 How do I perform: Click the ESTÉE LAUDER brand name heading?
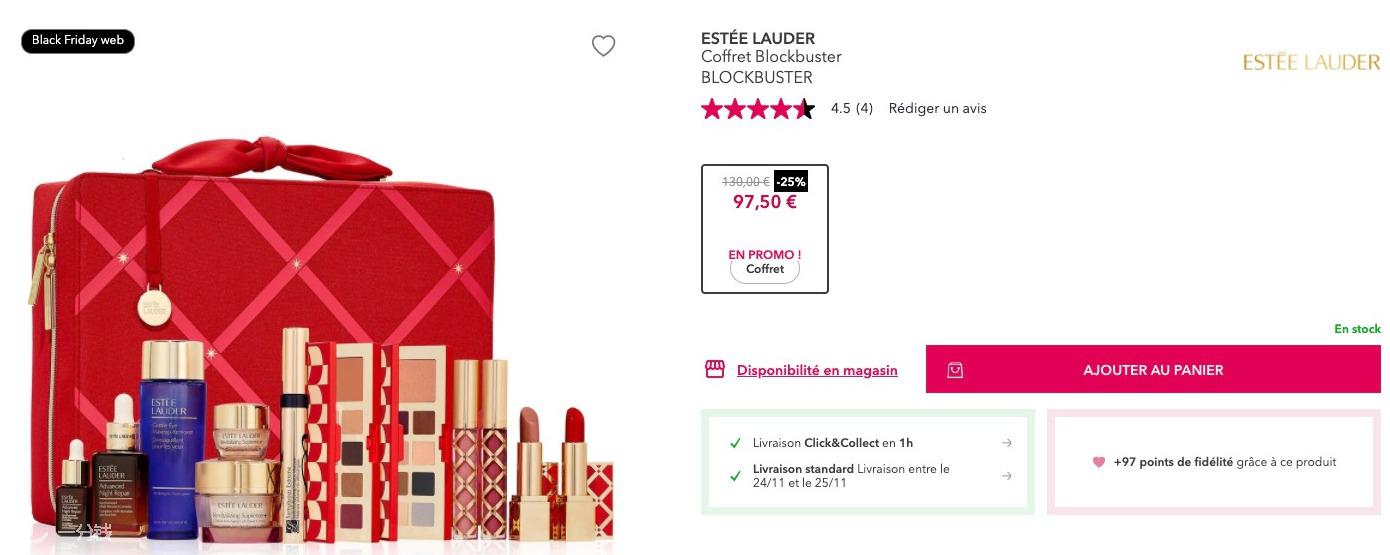click(758, 39)
